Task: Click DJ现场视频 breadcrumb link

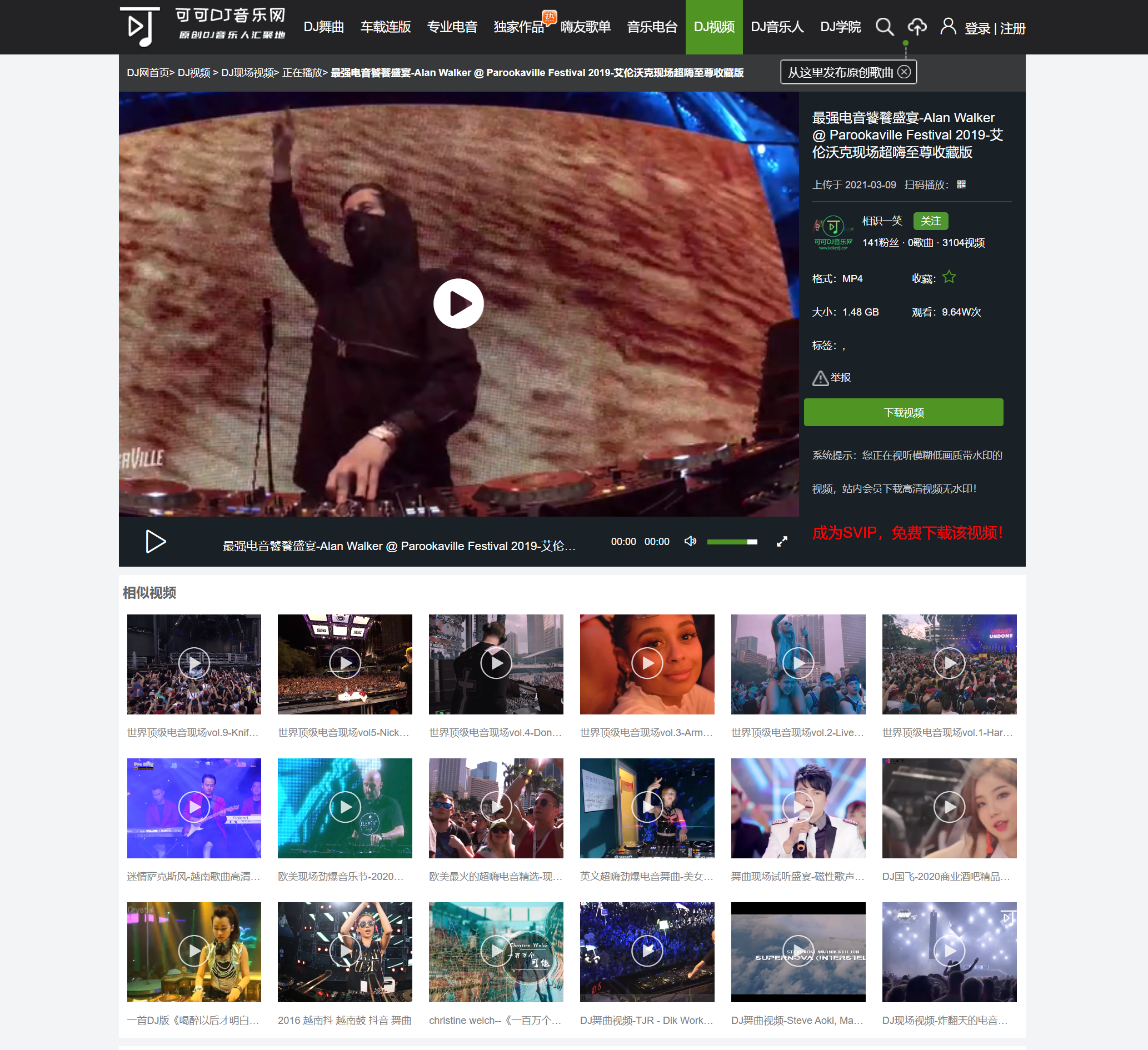Action: click(247, 73)
